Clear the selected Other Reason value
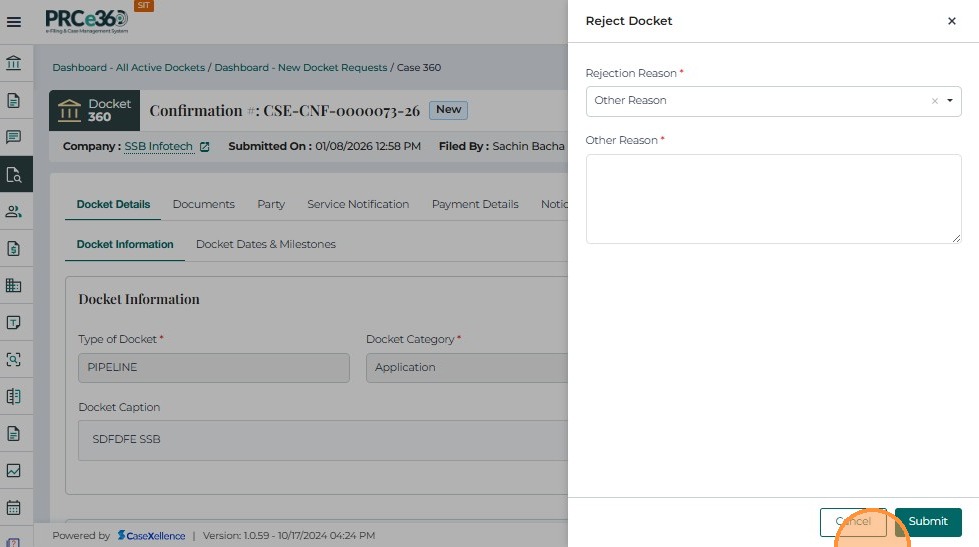 point(934,101)
